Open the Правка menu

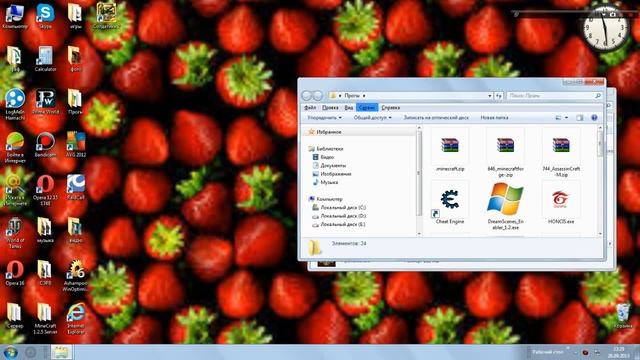[330, 107]
